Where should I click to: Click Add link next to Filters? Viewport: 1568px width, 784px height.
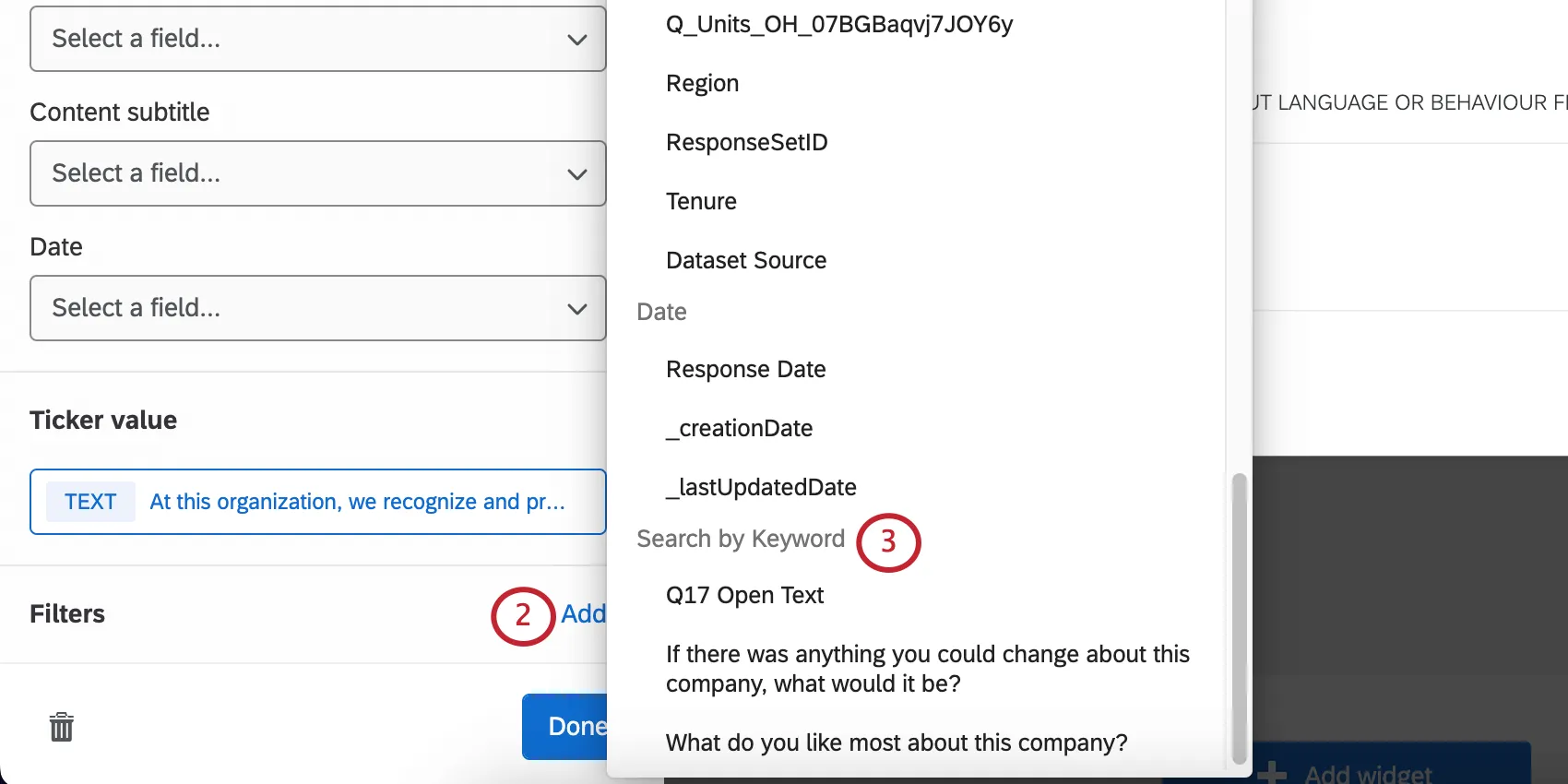tap(583, 613)
